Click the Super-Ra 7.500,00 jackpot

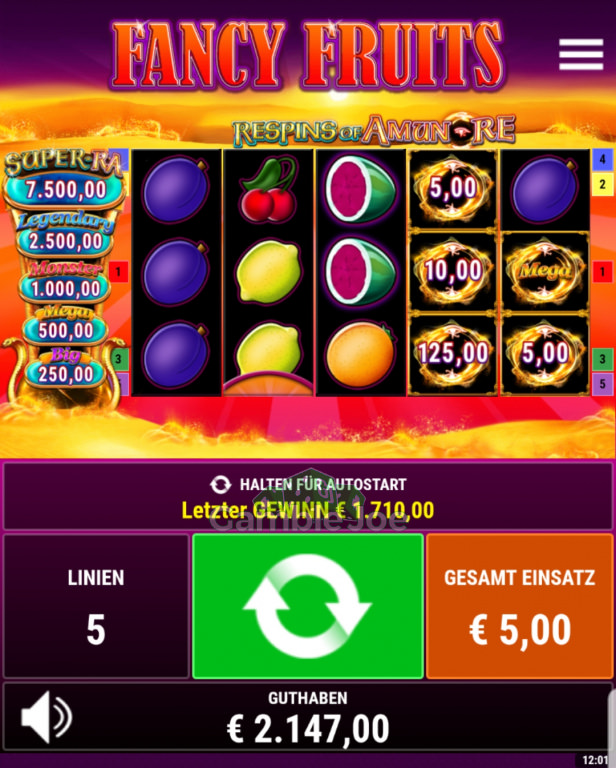[x=64, y=180]
